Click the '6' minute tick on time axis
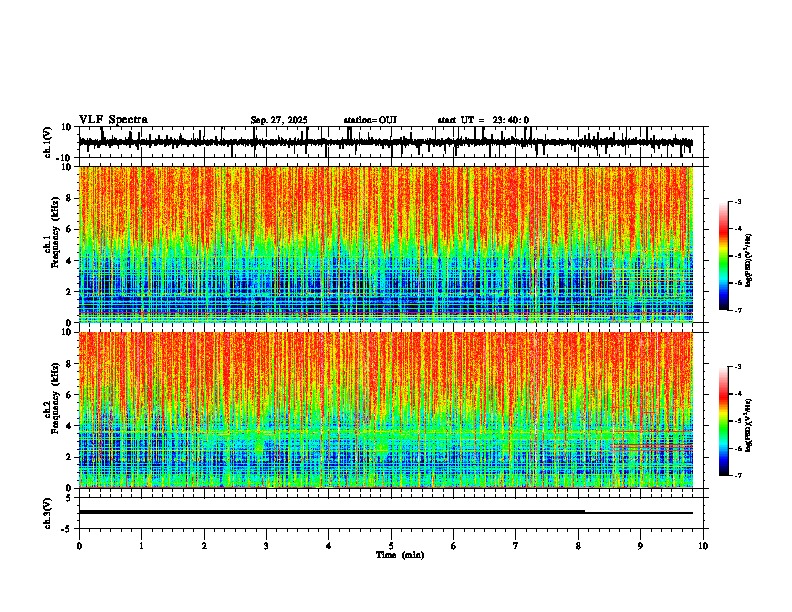The image size is (792, 612). [x=453, y=546]
